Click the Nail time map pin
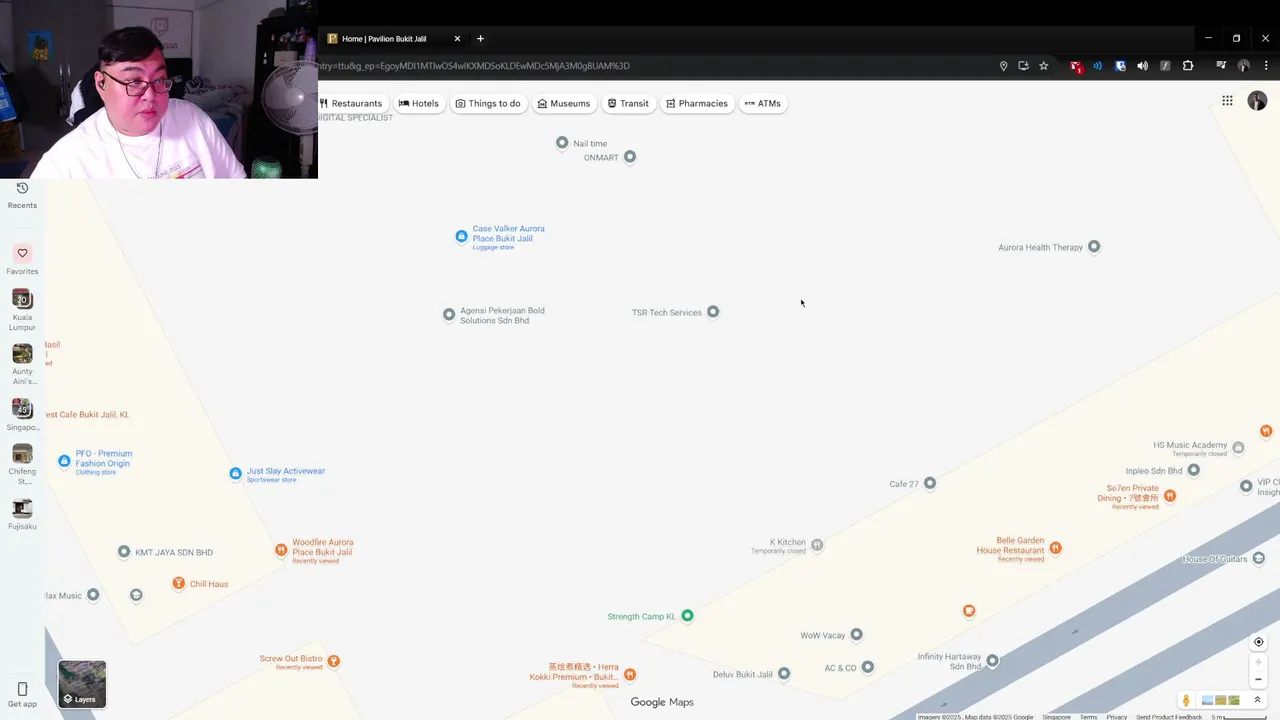 coord(562,143)
